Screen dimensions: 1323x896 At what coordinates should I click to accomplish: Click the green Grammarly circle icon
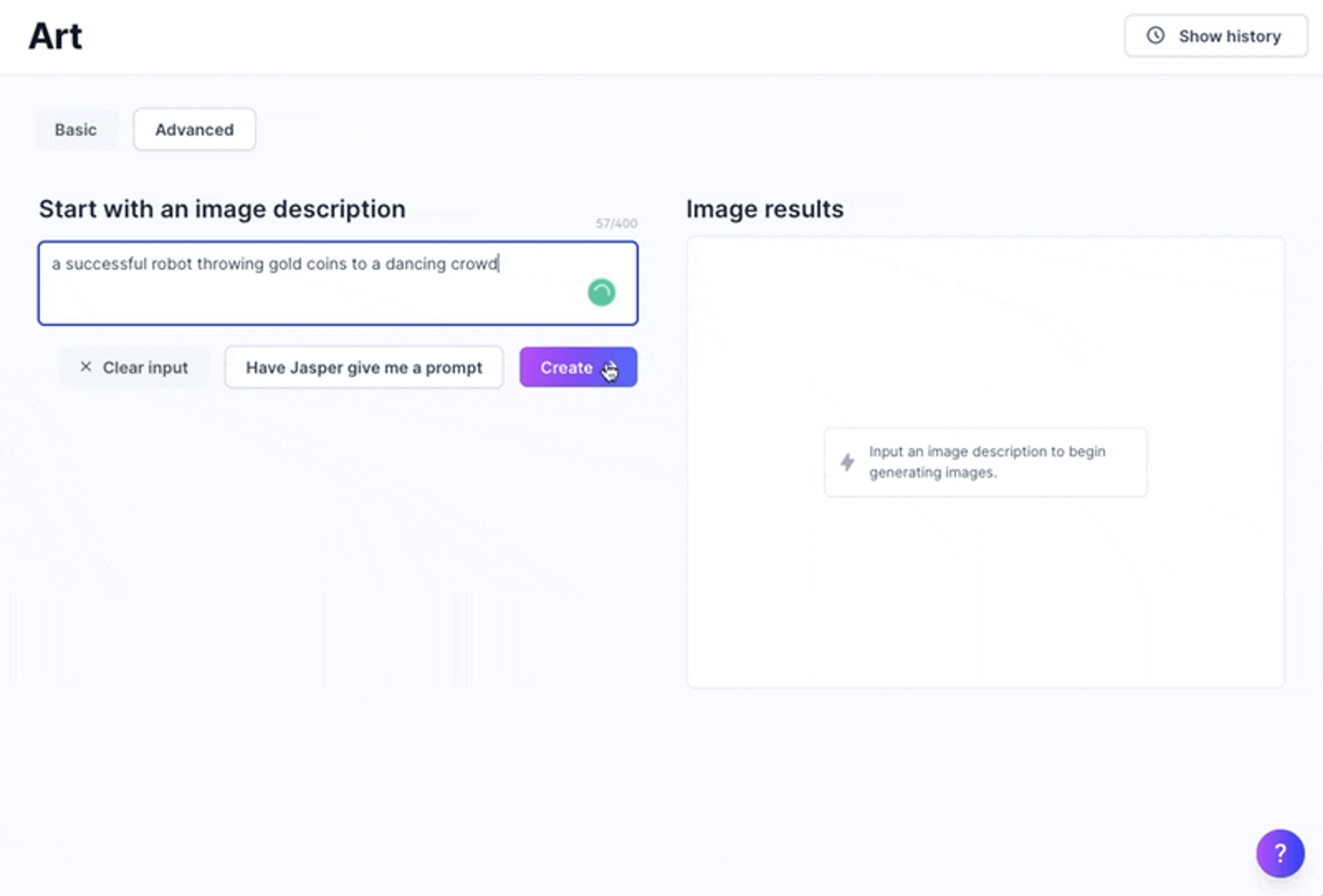(x=601, y=292)
